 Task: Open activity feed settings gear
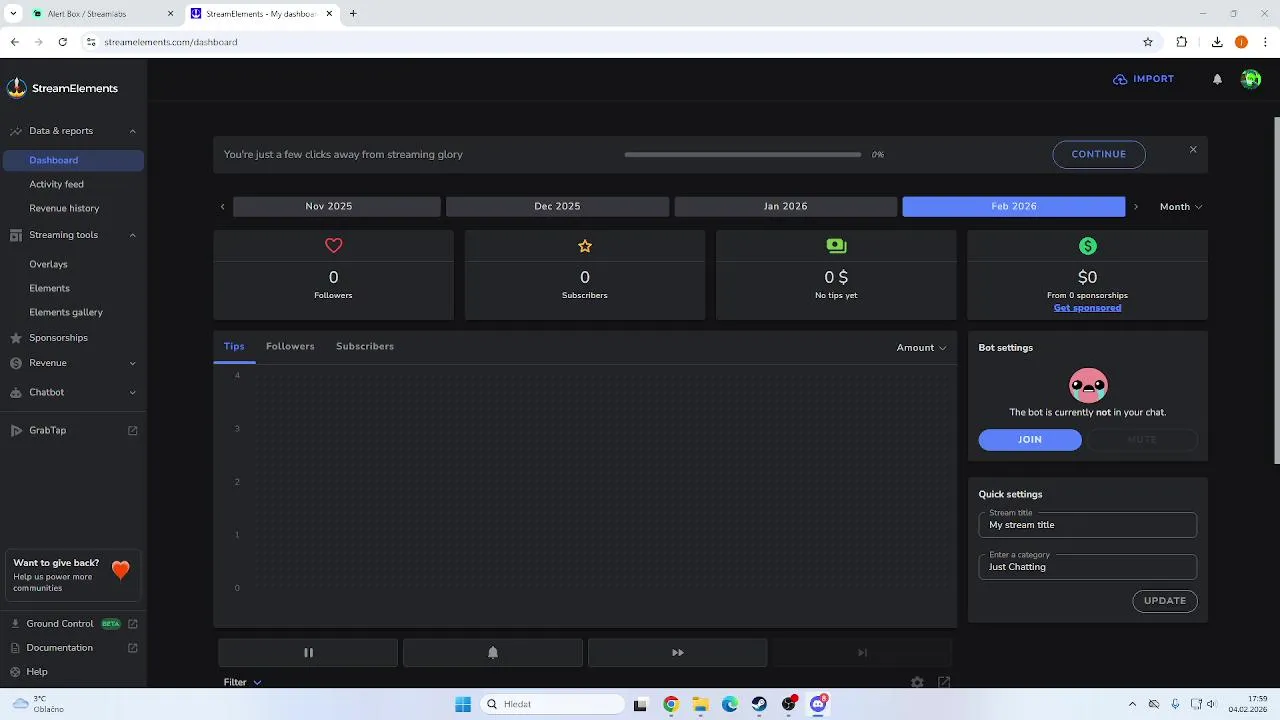(x=917, y=682)
